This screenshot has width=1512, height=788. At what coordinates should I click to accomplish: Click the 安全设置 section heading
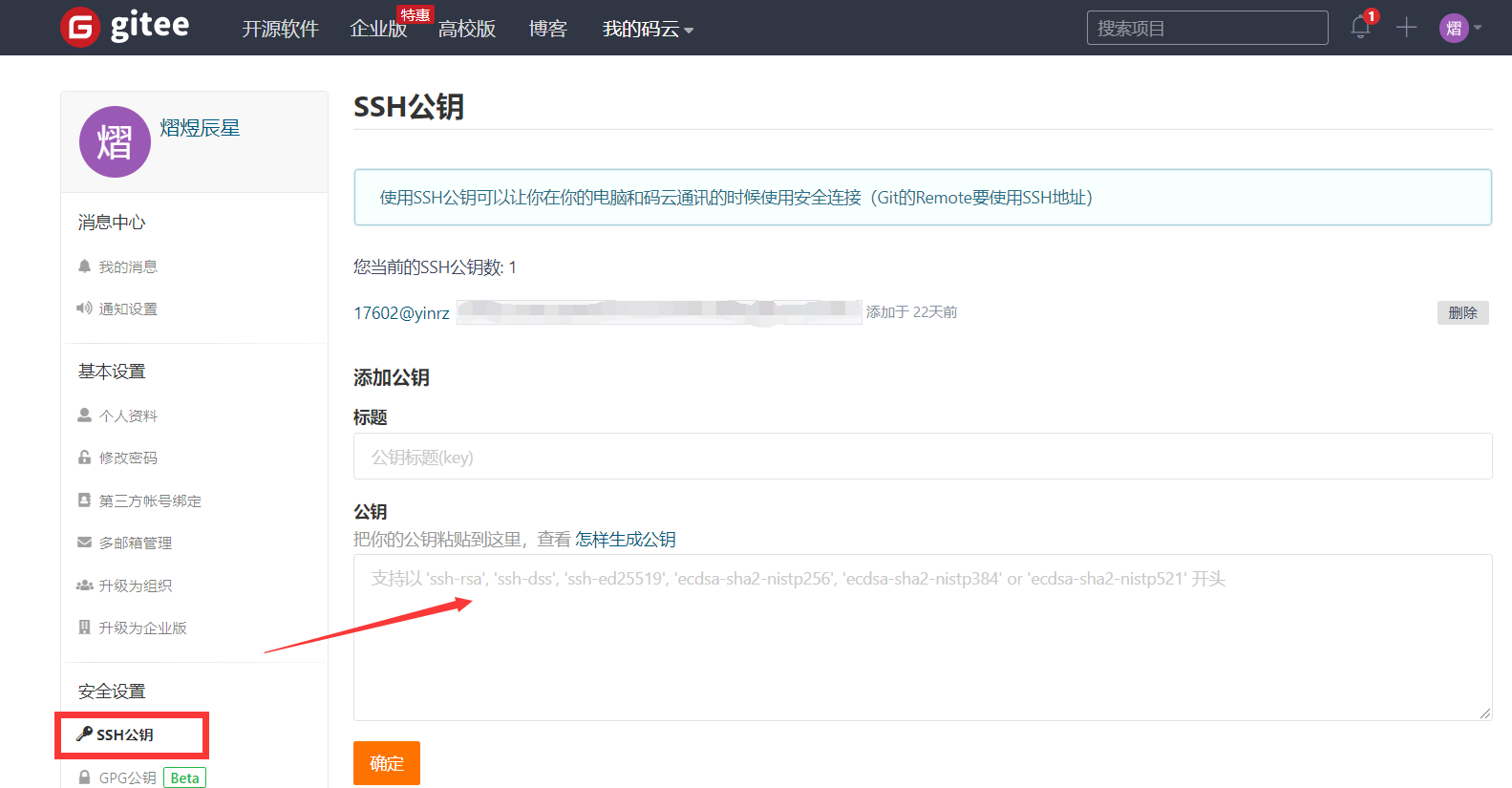(x=112, y=692)
